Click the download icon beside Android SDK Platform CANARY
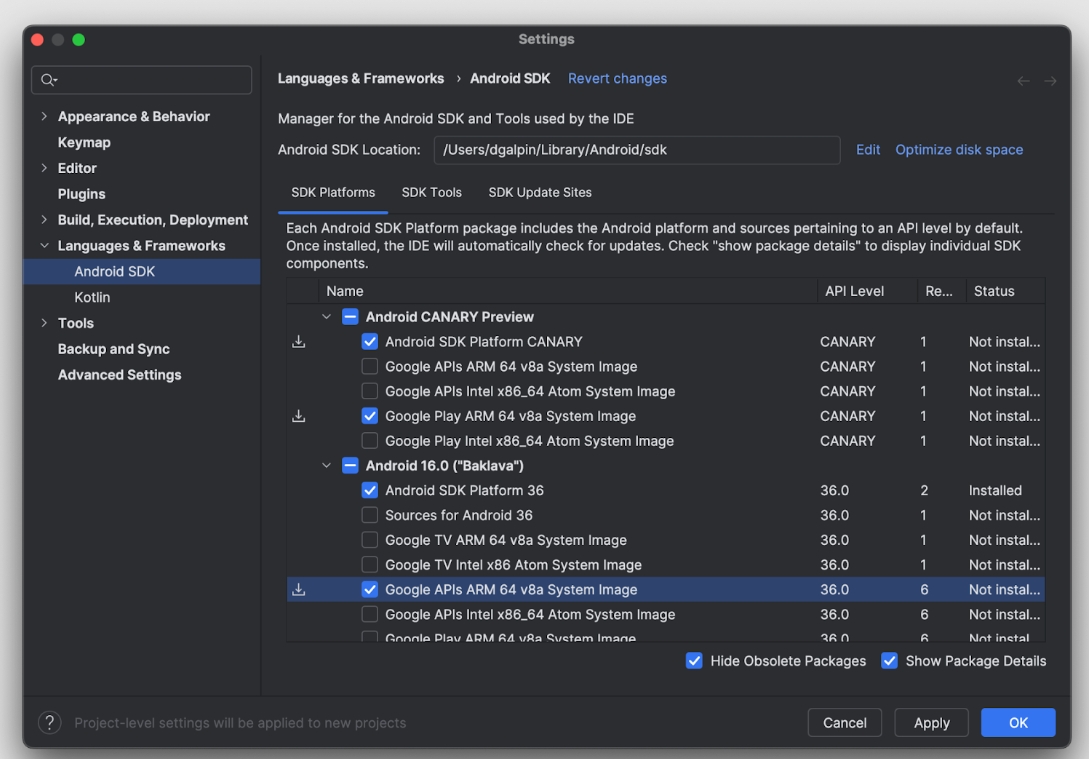 coord(299,342)
